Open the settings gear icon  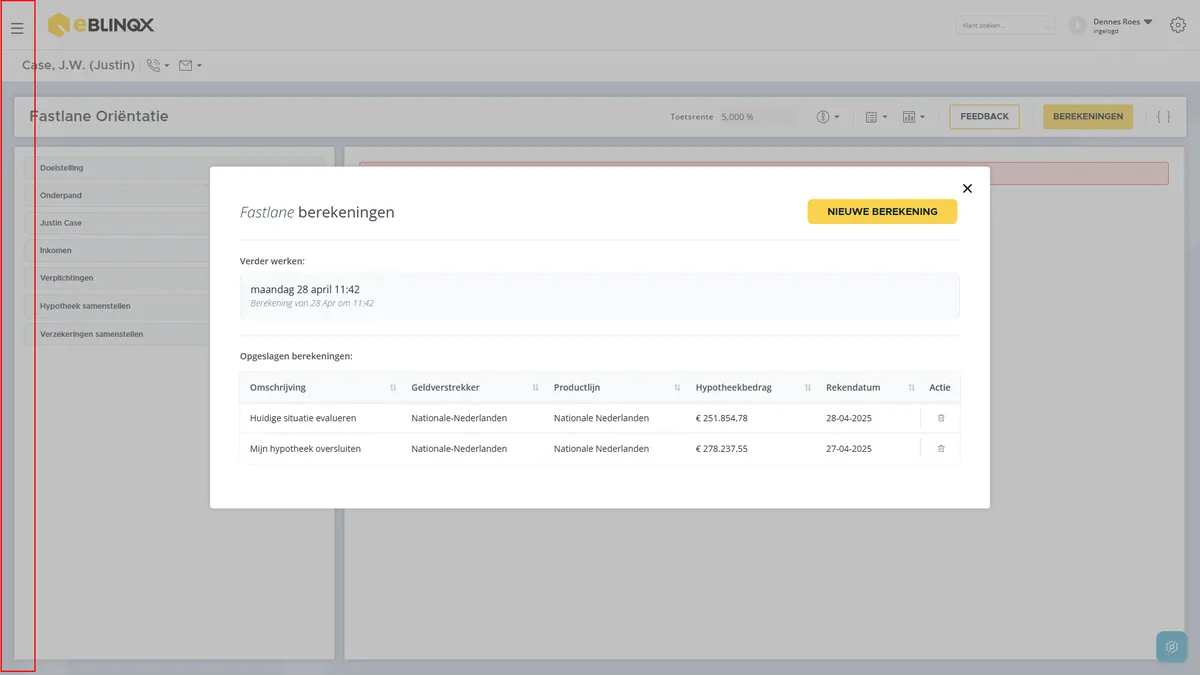(x=1178, y=25)
